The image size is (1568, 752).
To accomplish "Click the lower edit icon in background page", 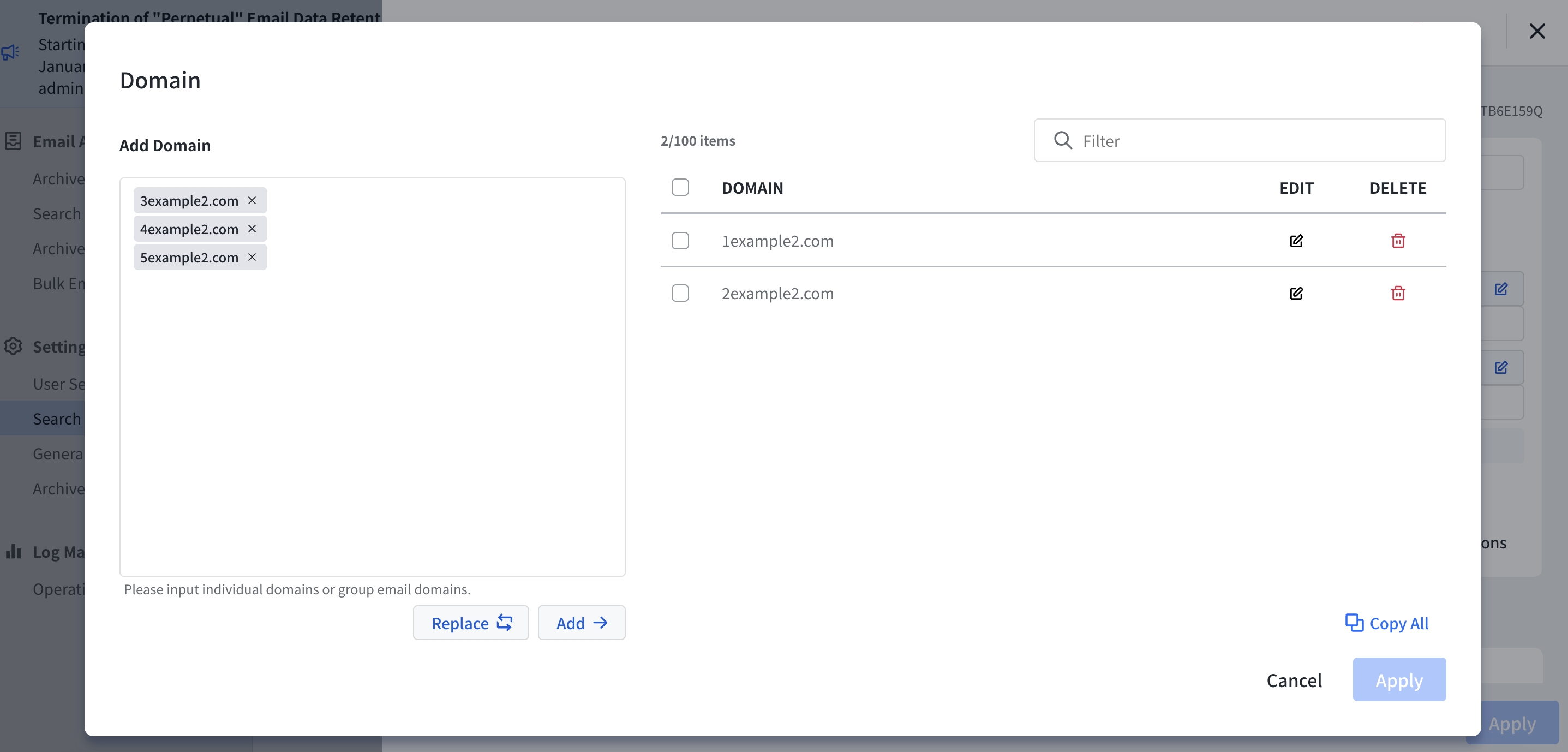I will [1500, 367].
